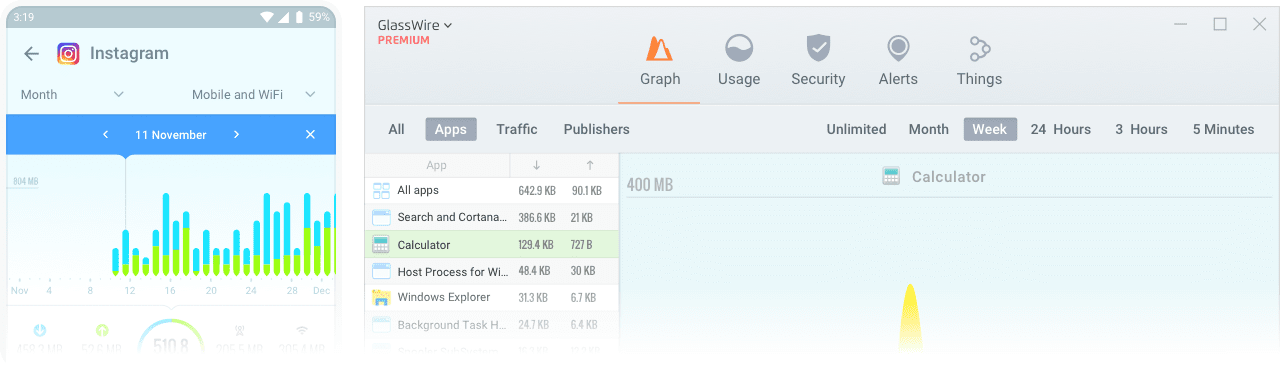This screenshot has height=380, width=1280.
Task: Set time range to Month in GlassWire
Action: (x=928, y=129)
